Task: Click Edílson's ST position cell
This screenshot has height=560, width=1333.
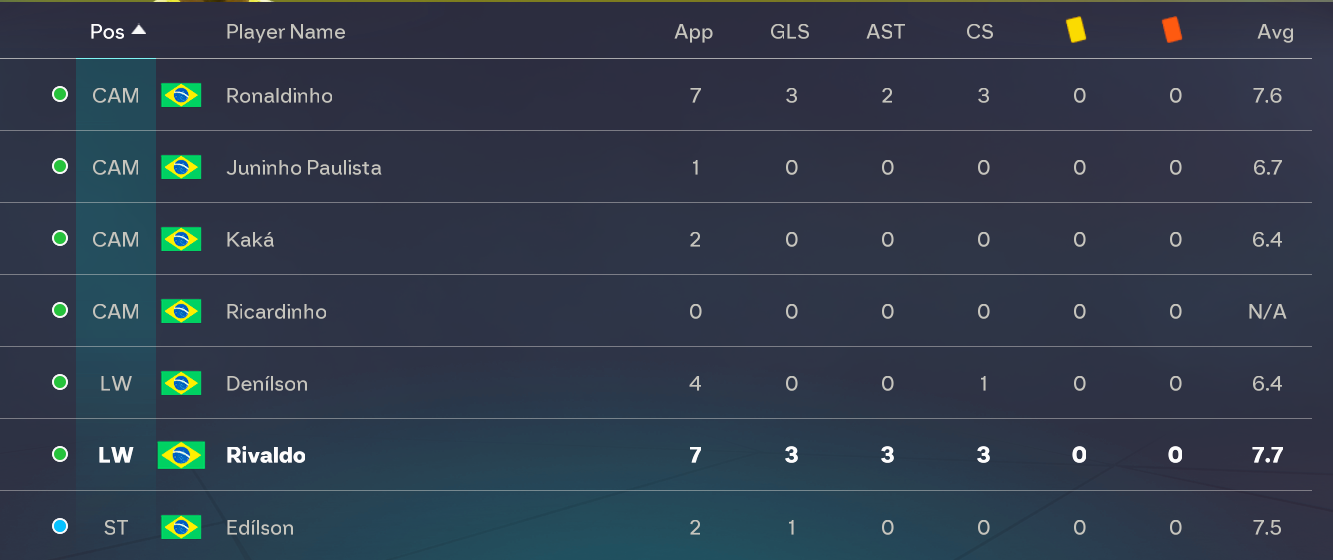Action: [x=116, y=528]
